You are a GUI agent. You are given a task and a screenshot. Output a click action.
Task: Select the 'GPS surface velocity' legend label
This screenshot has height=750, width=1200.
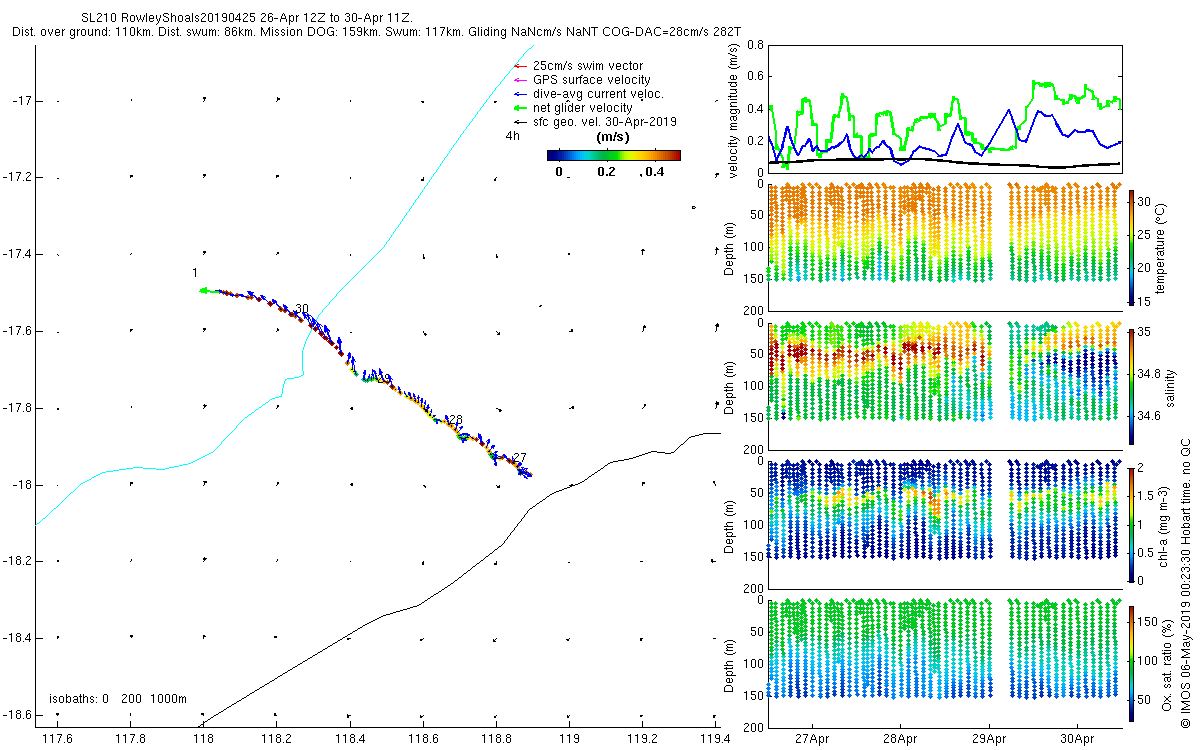point(592,80)
